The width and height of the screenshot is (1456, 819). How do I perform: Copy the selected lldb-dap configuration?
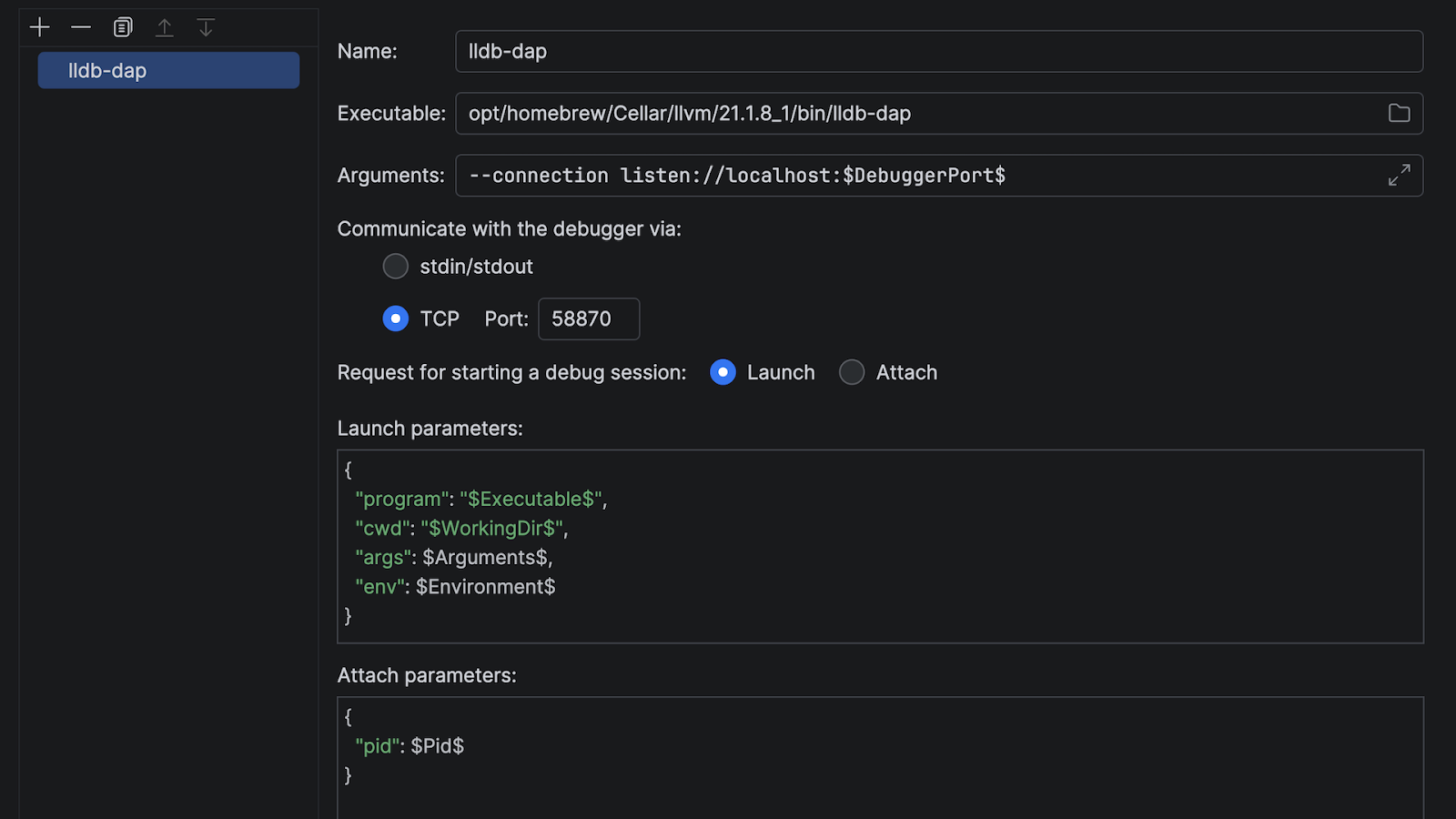coord(123,27)
